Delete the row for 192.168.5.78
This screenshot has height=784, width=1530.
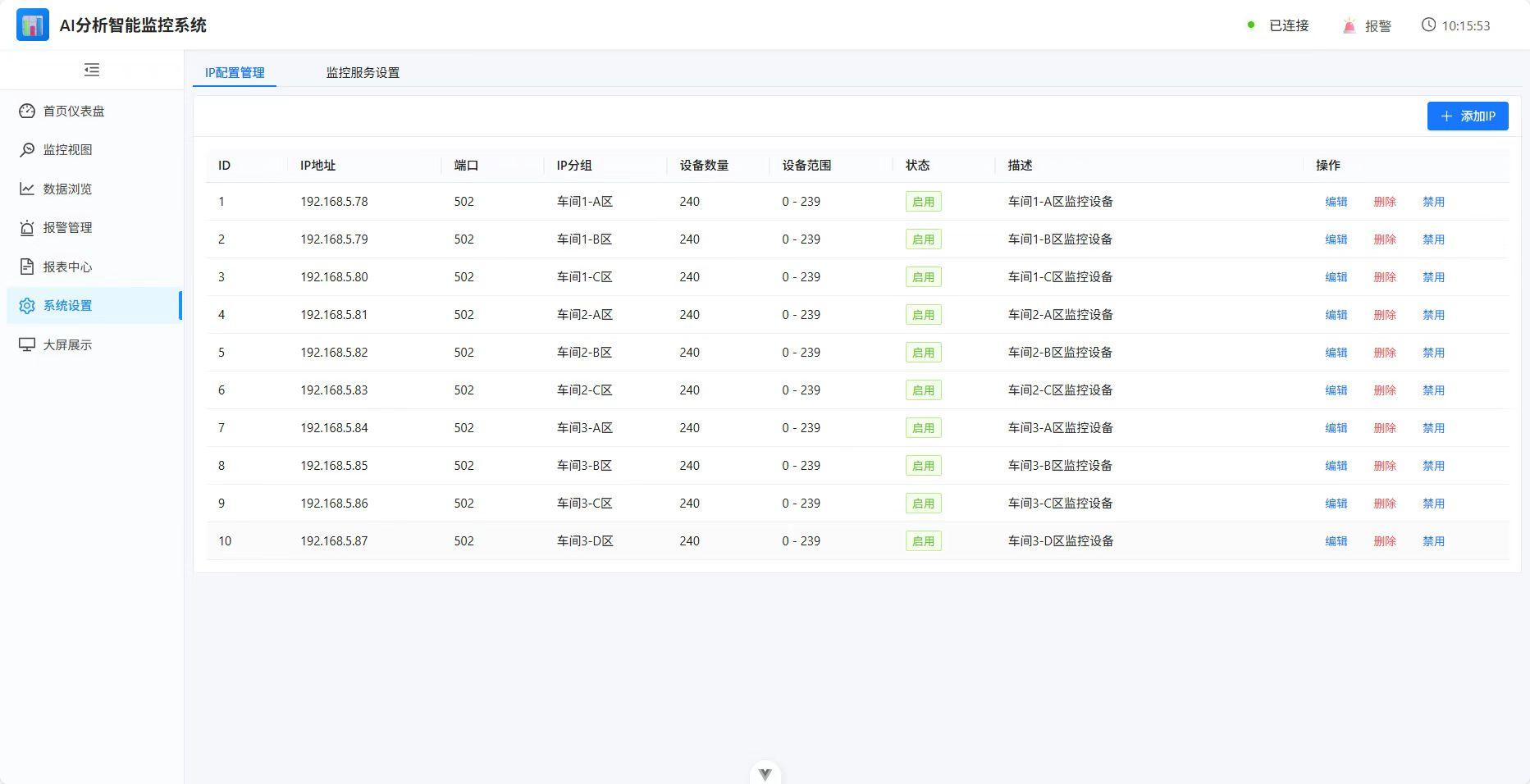1385,202
